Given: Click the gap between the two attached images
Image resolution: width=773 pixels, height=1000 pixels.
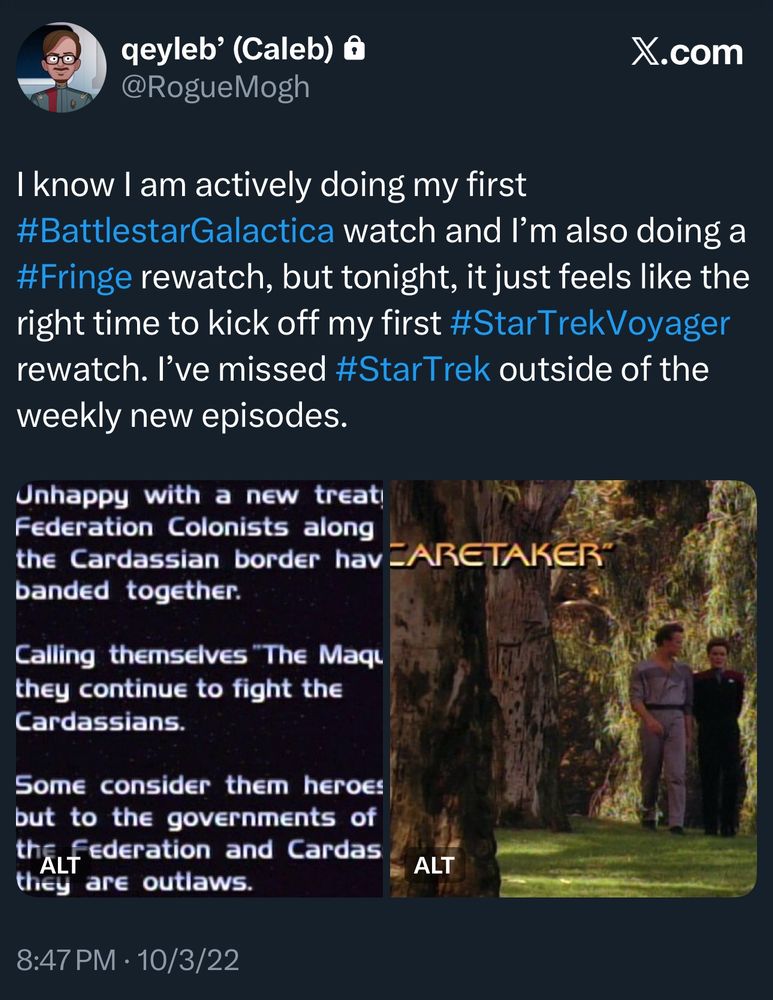Looking at the screenshot, I should click(386, 685).
